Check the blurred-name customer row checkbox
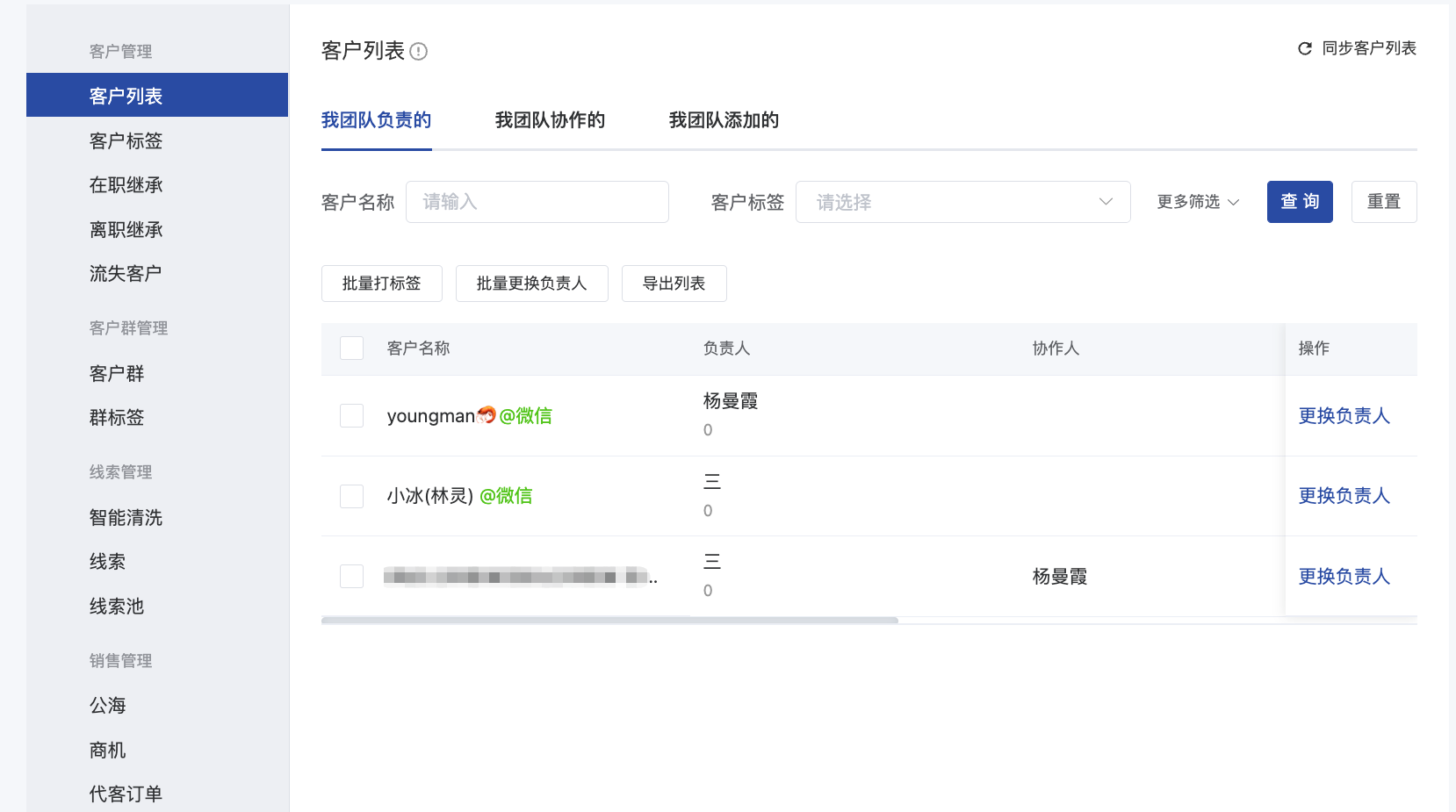 [352, 577]
